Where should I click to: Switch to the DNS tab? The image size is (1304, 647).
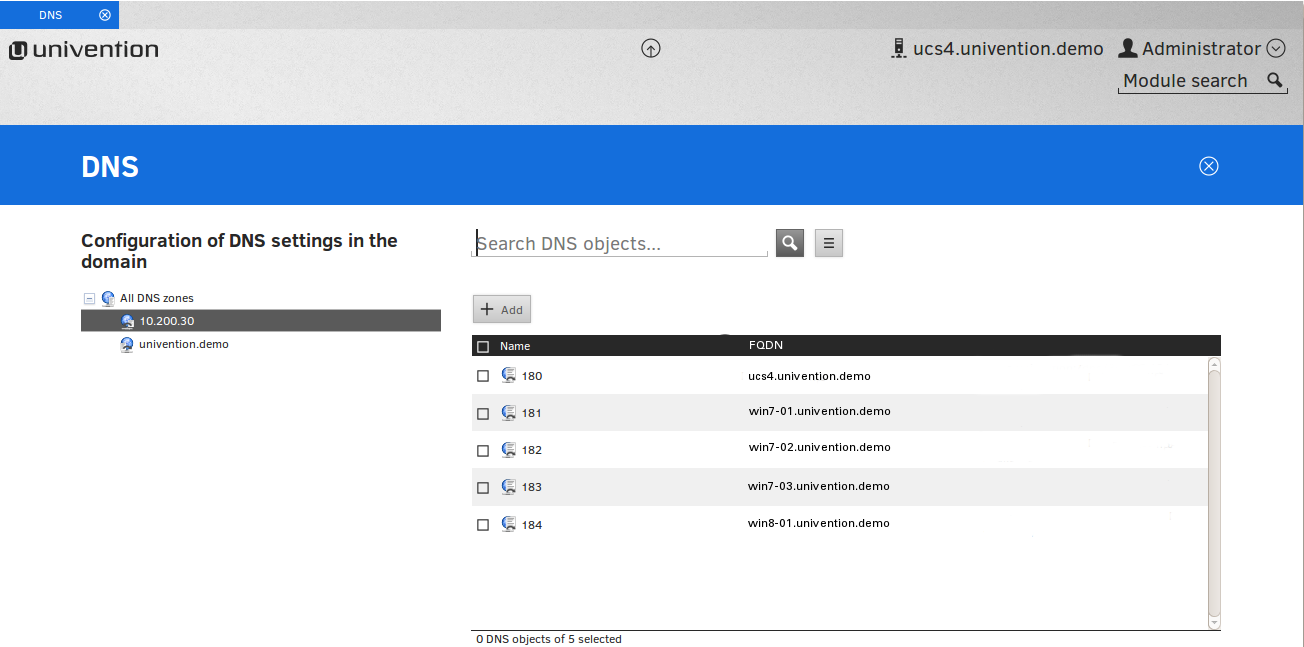[50, 15]
